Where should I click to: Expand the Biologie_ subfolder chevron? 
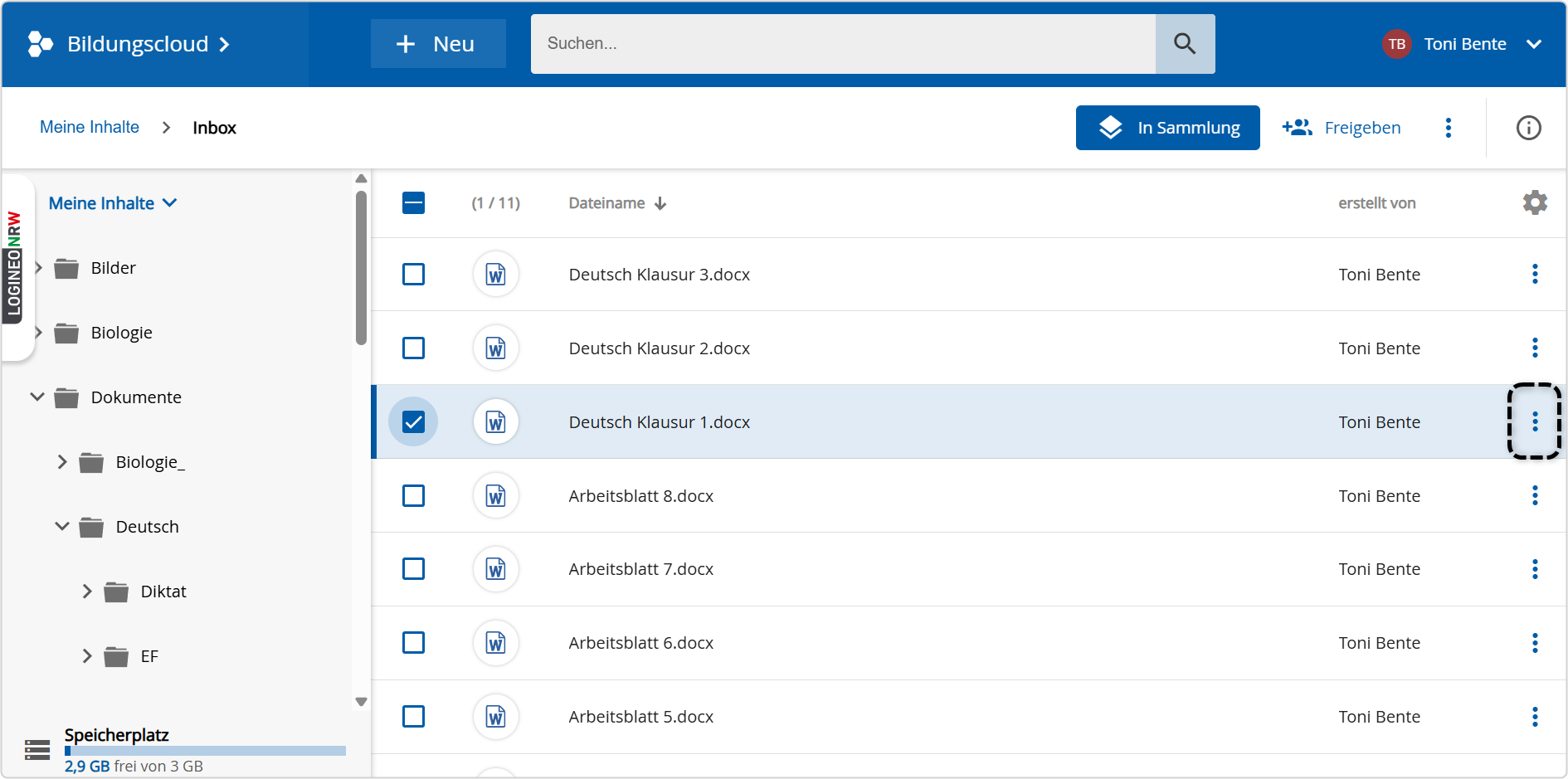click(62, 462)
